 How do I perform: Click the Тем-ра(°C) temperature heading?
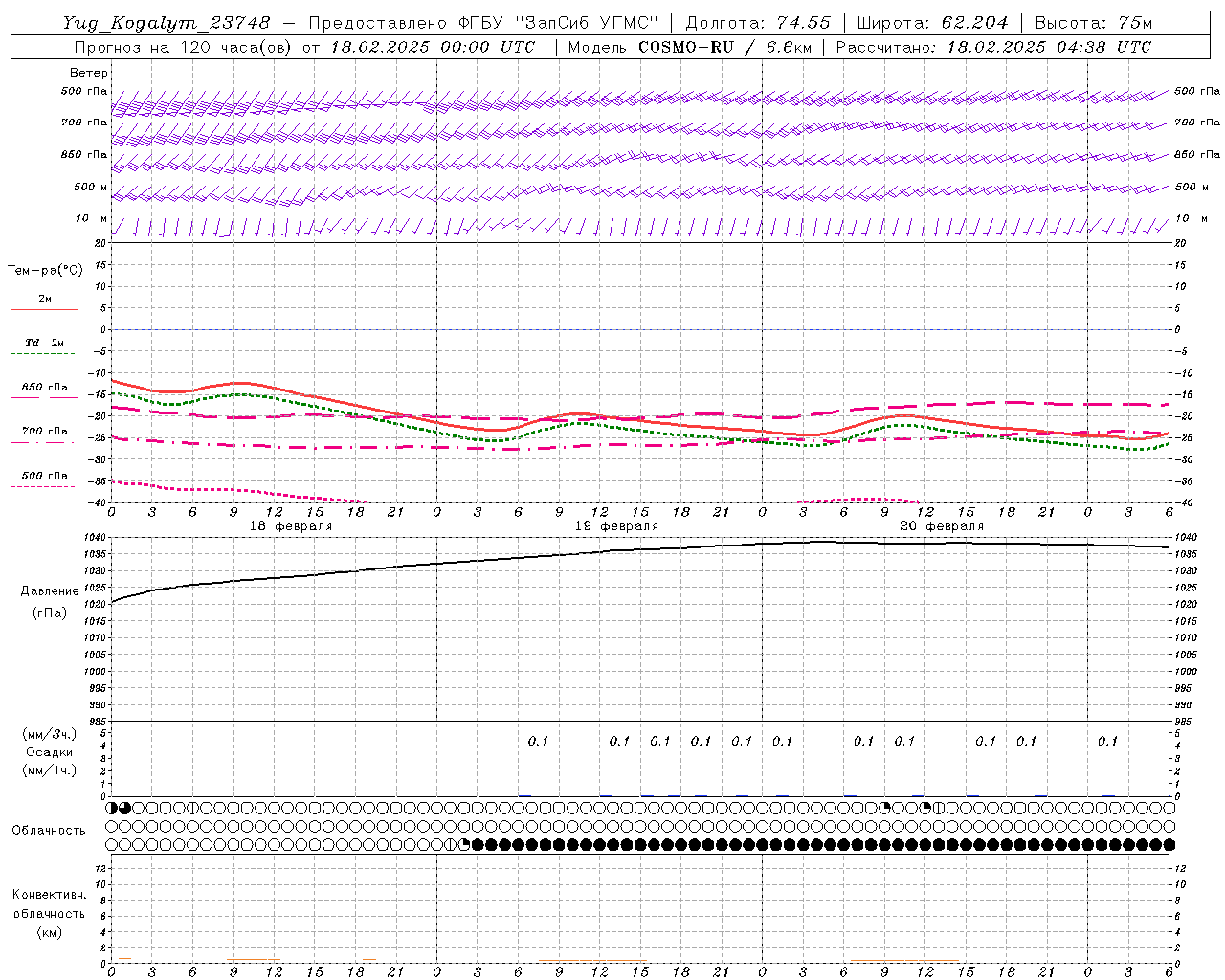[x=45, y=271]
